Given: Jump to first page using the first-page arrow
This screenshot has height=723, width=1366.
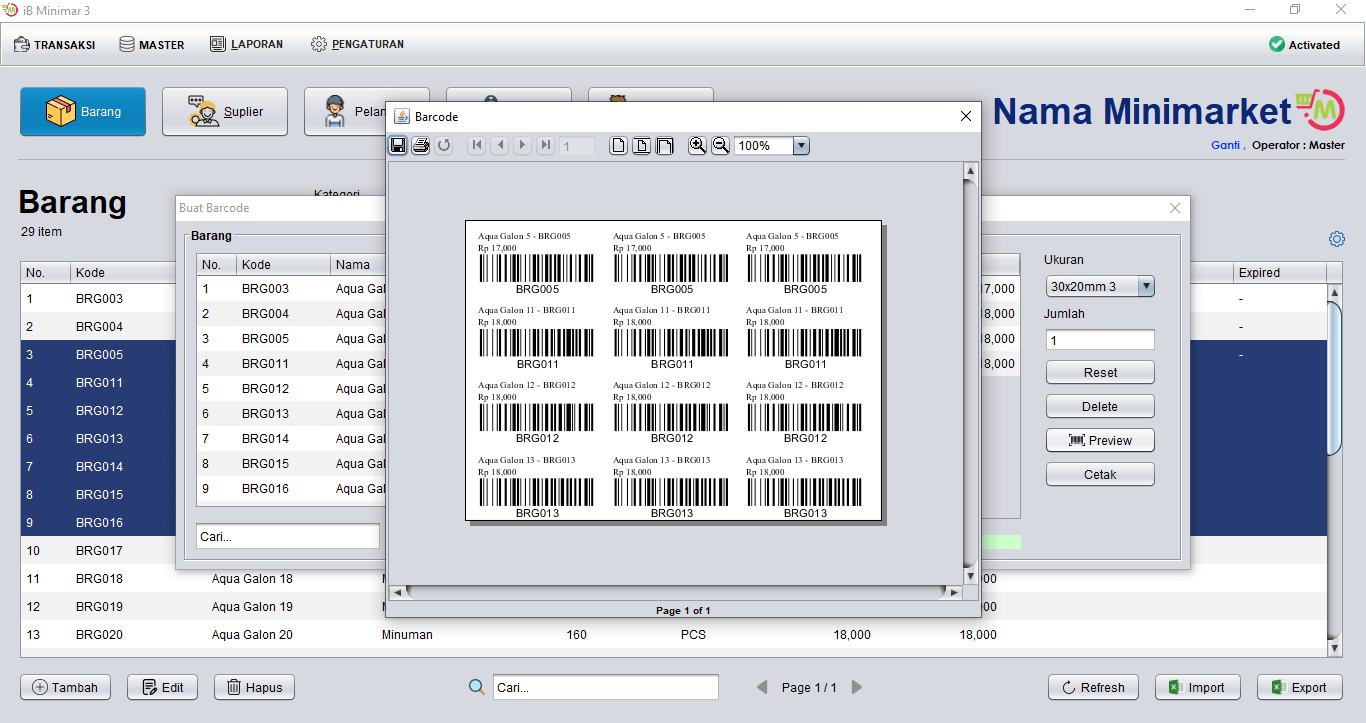Looking at the screenshot, I should click(477, 145).
